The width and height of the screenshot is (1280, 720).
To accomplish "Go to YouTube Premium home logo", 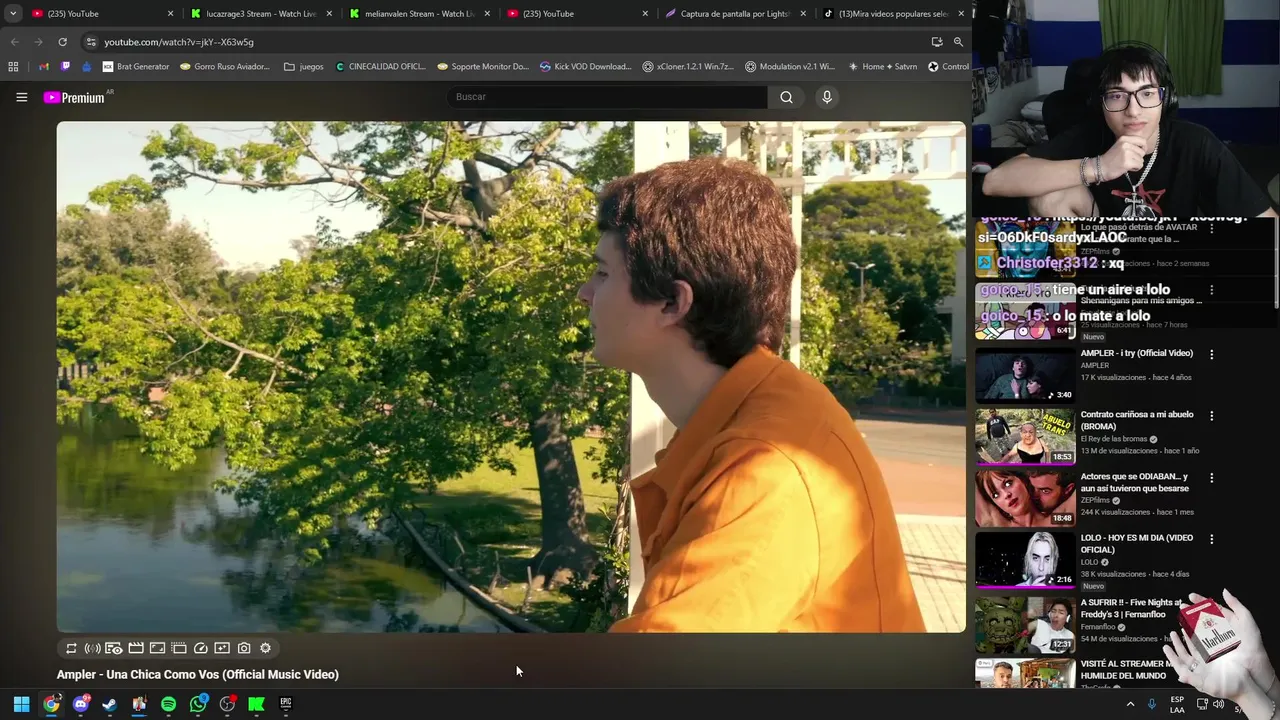I will click(74, 97).
